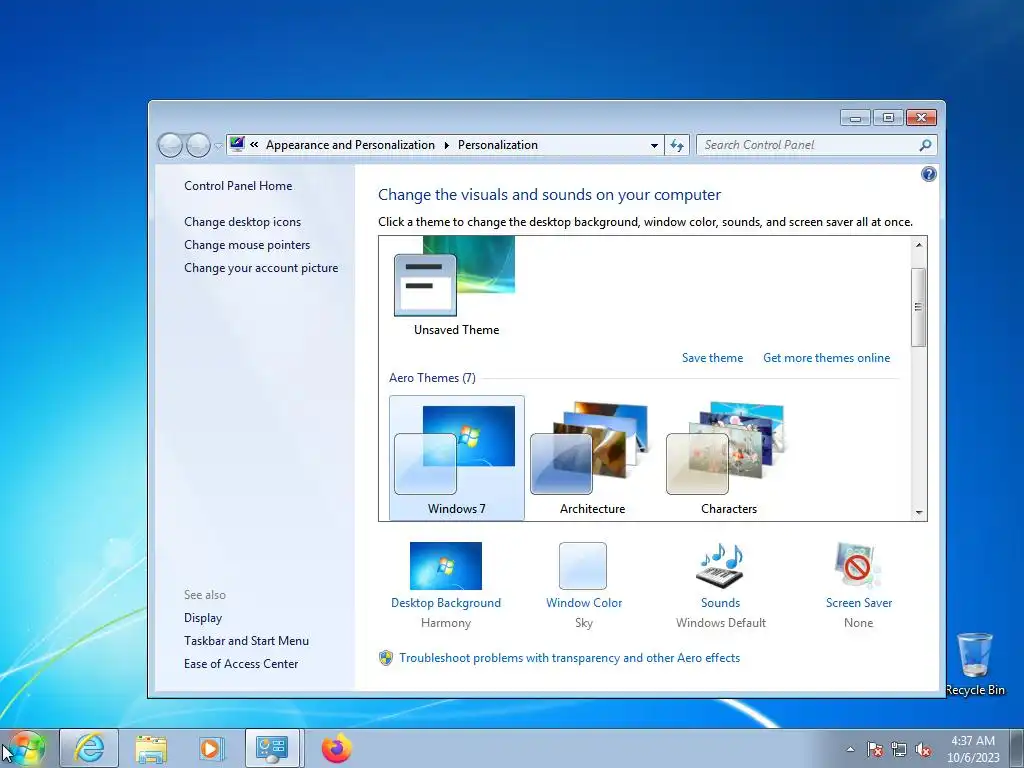Screen dimensions: 1024x768
Task: Click the Control Panel taskbar button
Action: (273, 748)
